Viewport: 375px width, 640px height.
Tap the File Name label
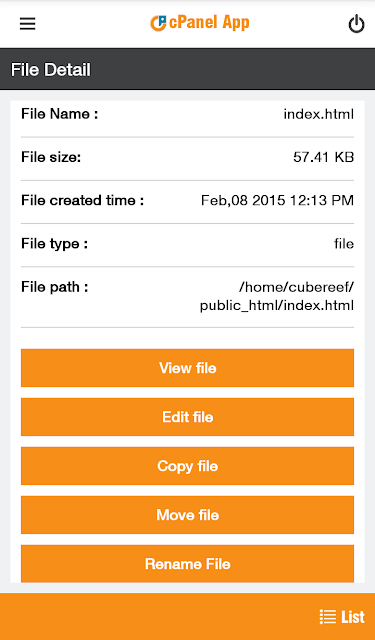point(60,114)
